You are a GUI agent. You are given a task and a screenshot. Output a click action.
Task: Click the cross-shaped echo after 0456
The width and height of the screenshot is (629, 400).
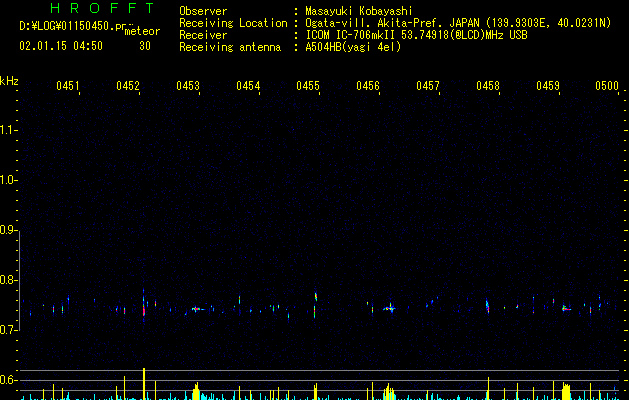390,308
